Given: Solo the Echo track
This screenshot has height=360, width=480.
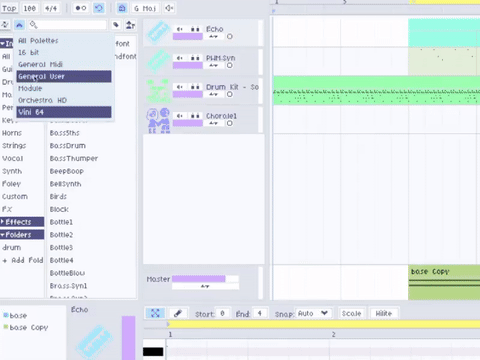Looking at the screenshot, I should tap(195, 29).
